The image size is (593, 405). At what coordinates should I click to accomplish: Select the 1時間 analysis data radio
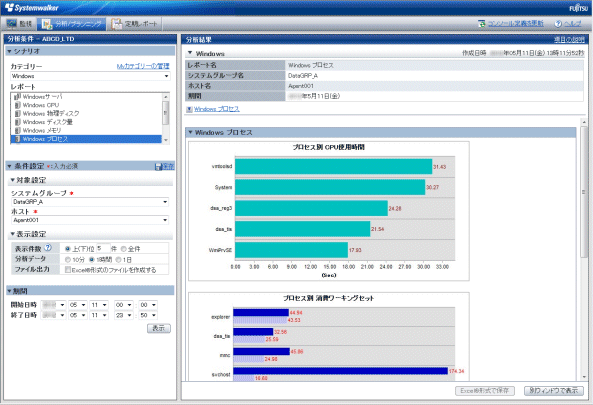click(92, 260)
